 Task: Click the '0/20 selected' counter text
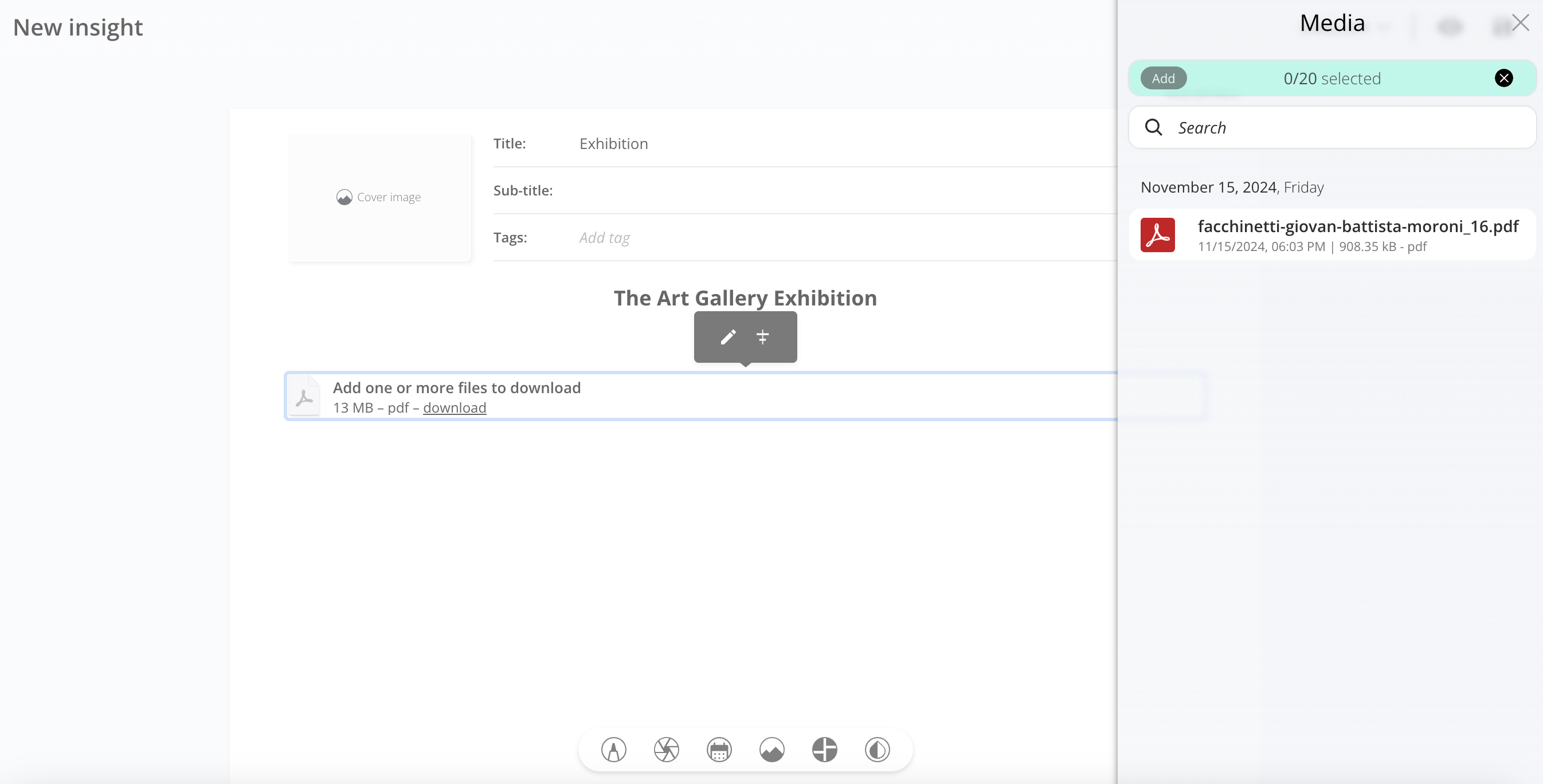[x=1332, y=79]
